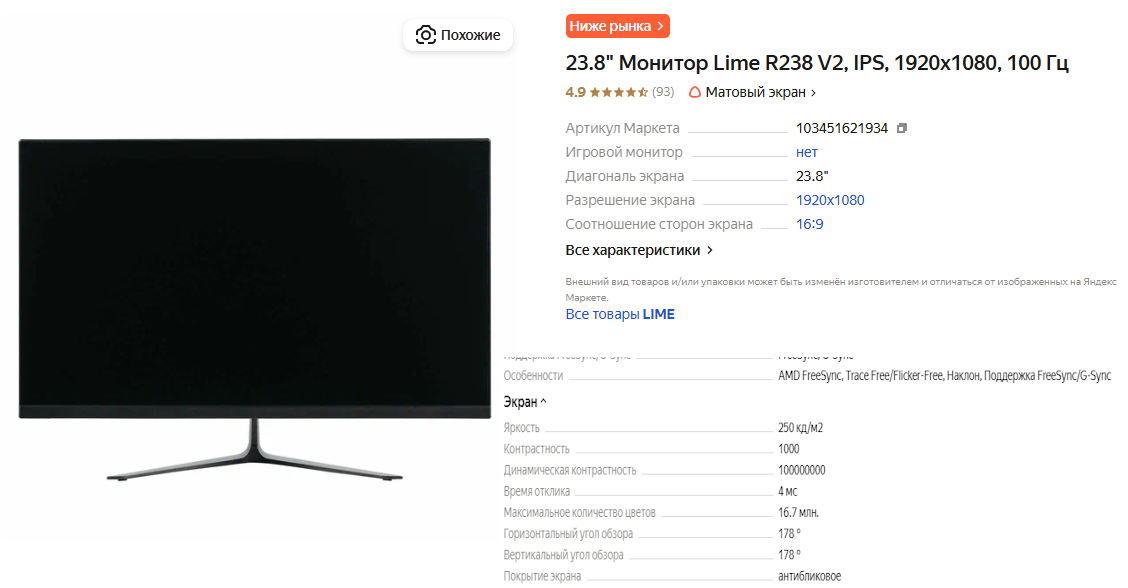Open Все товары LIME link
The image size is (1128, 588).
pyautogui.click(x=620, y=314)
